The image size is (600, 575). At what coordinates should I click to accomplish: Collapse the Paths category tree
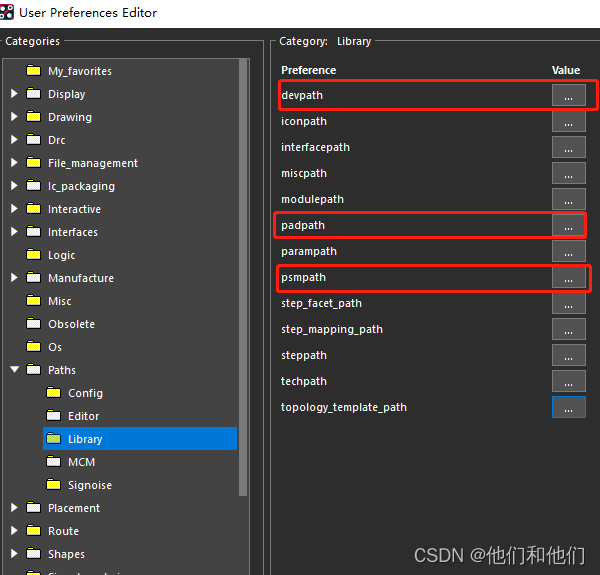(14, 370)
